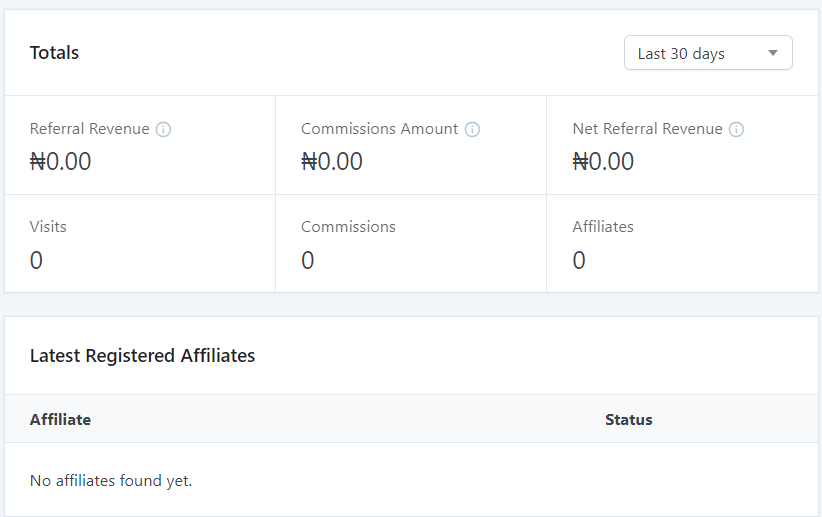Click the Visits stat label
822x517 pixels.
click(49, 227)
